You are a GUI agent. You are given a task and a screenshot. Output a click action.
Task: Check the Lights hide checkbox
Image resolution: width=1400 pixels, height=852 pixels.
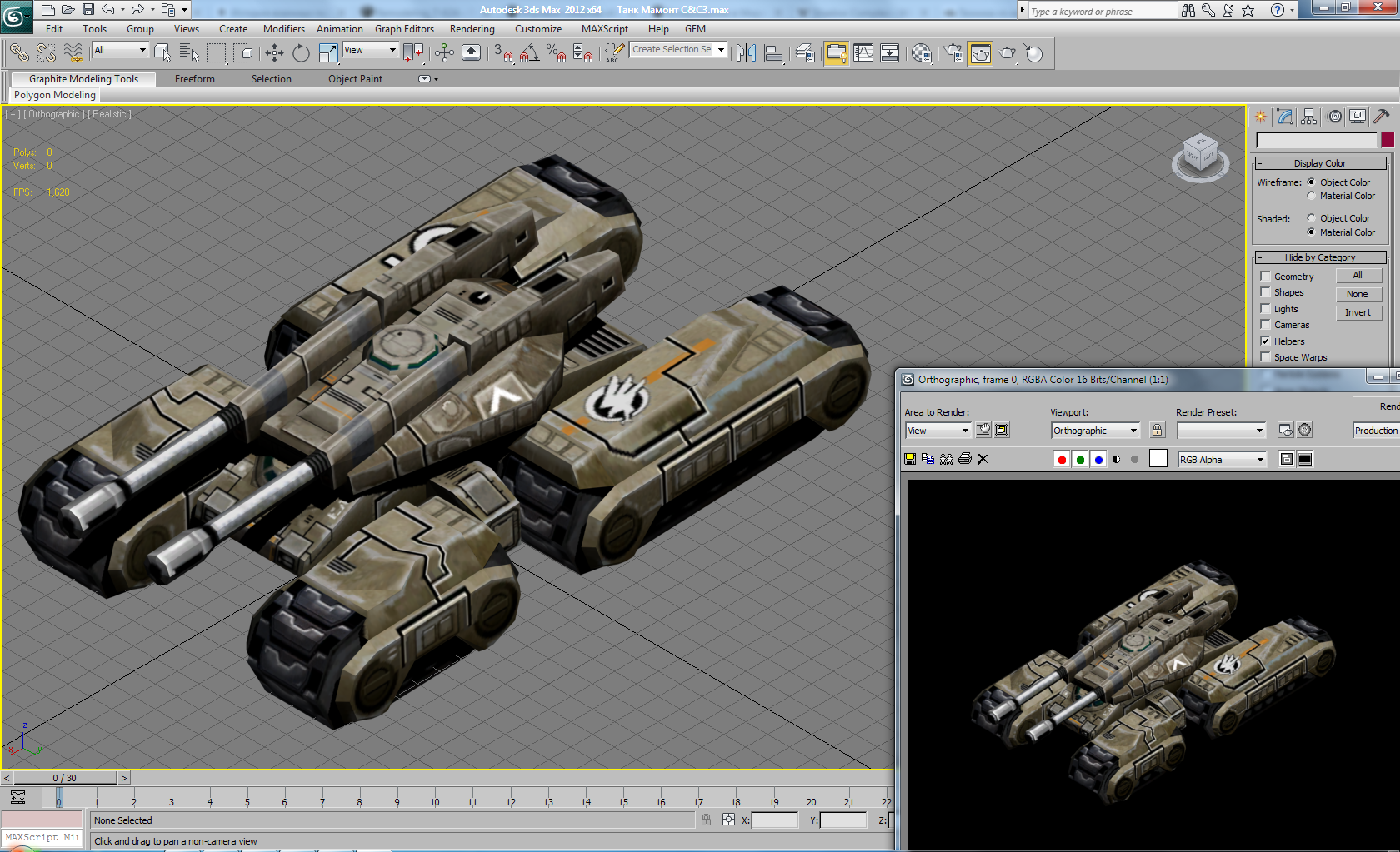[x=1265, y=308]
